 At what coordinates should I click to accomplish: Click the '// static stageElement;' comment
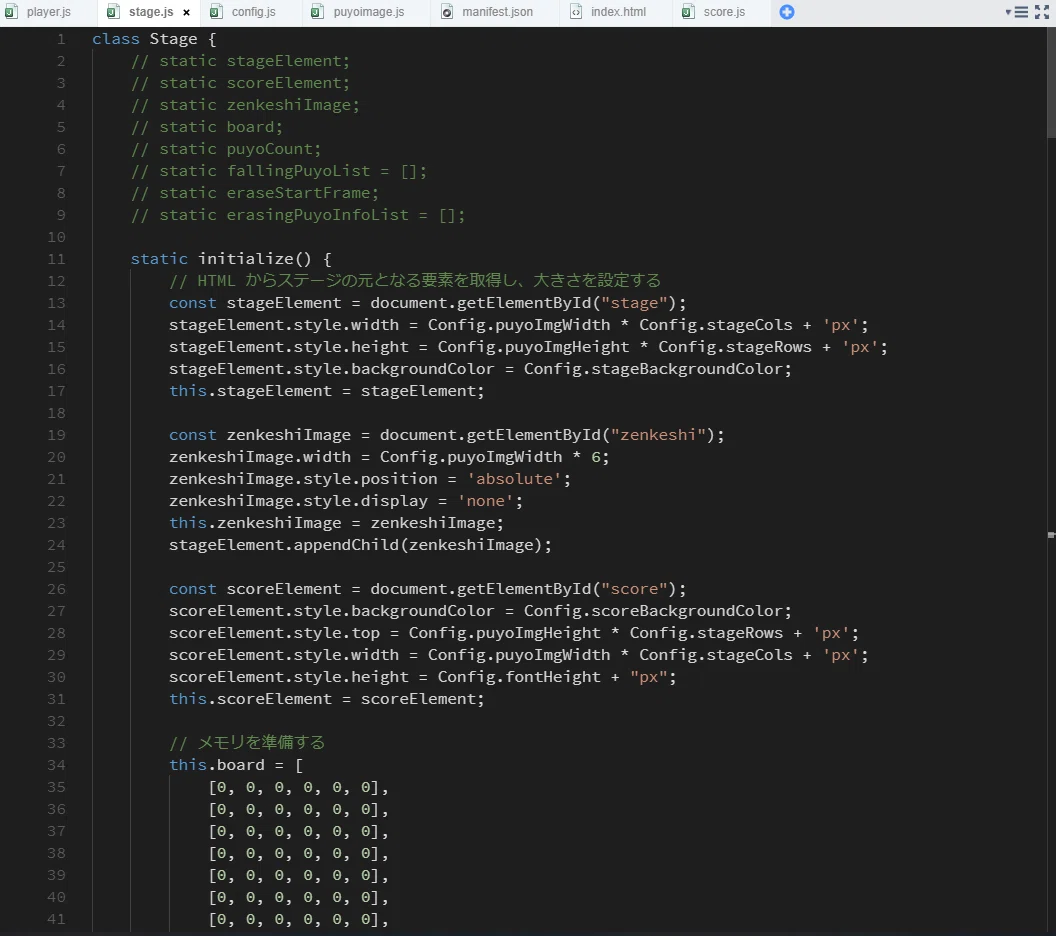pos(240,61)
